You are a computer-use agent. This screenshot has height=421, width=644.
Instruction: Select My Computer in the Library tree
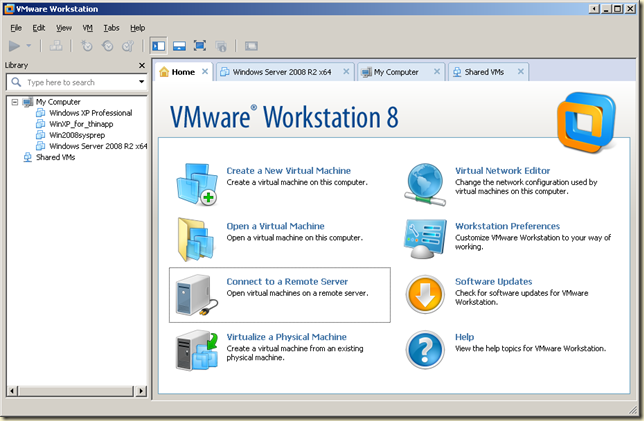pos(58,102)
